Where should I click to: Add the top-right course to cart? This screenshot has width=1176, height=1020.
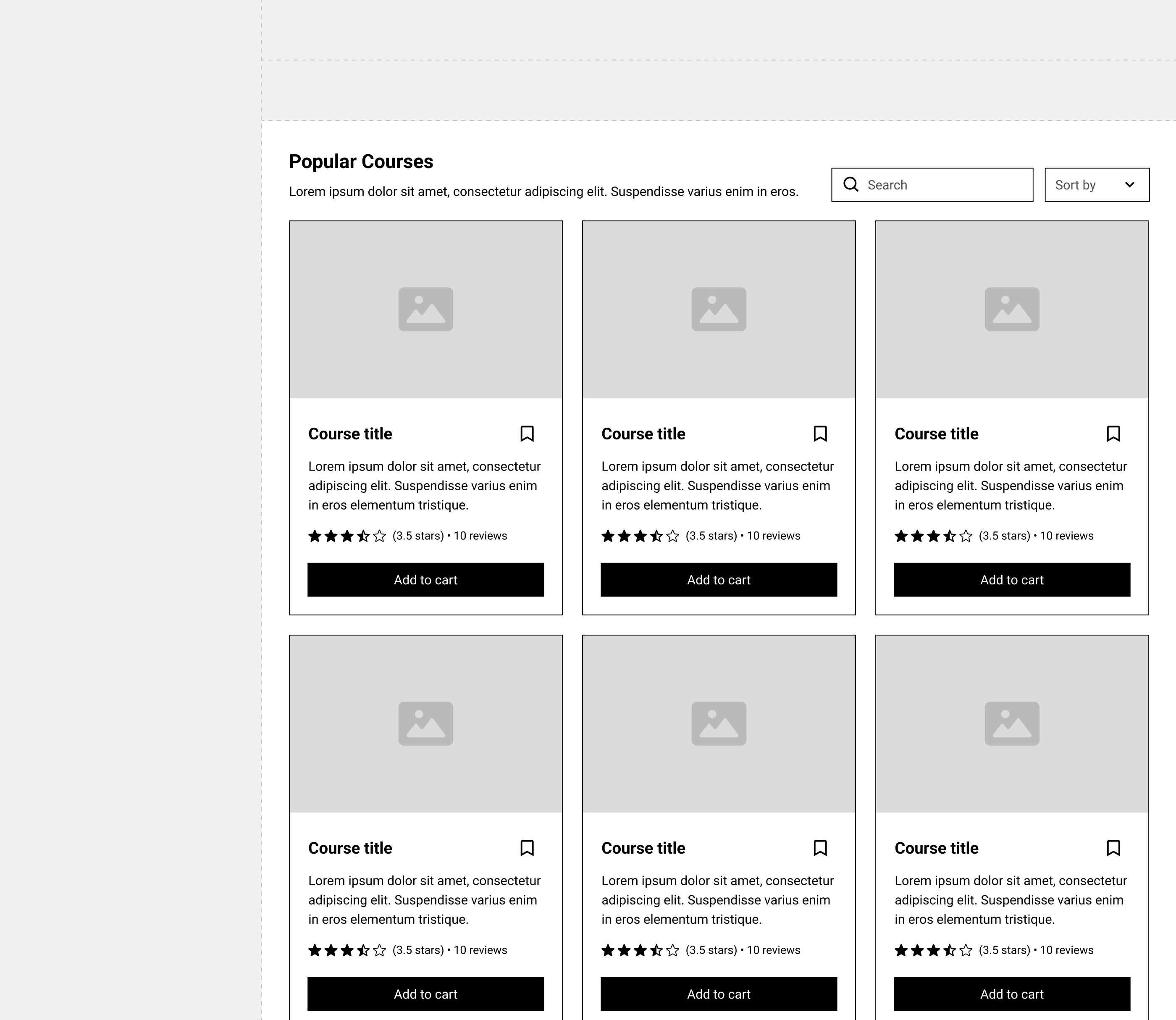1012,579
